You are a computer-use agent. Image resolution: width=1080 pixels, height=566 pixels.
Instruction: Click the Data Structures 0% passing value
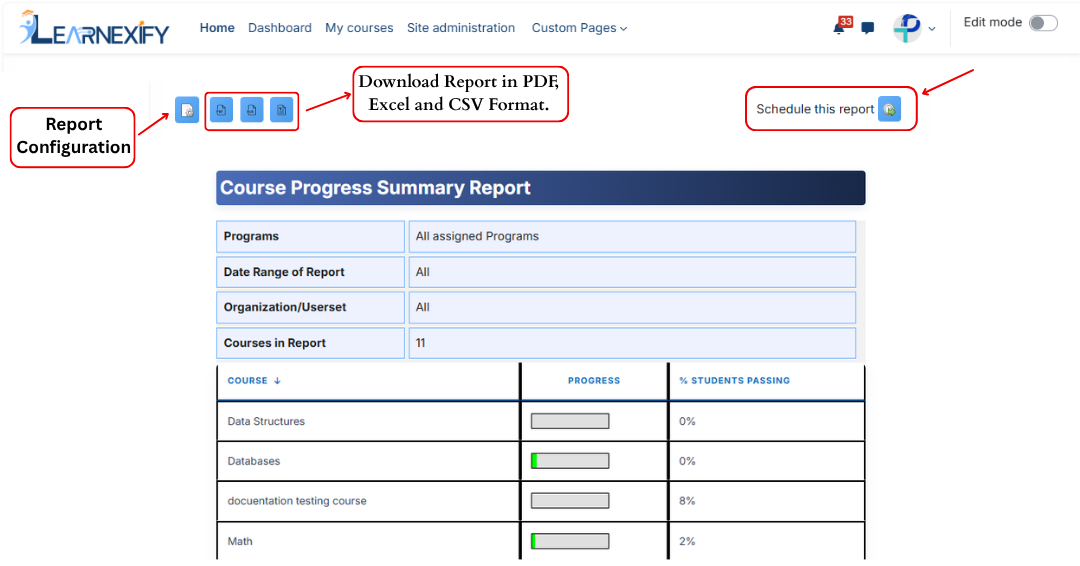tap(687, 421)
